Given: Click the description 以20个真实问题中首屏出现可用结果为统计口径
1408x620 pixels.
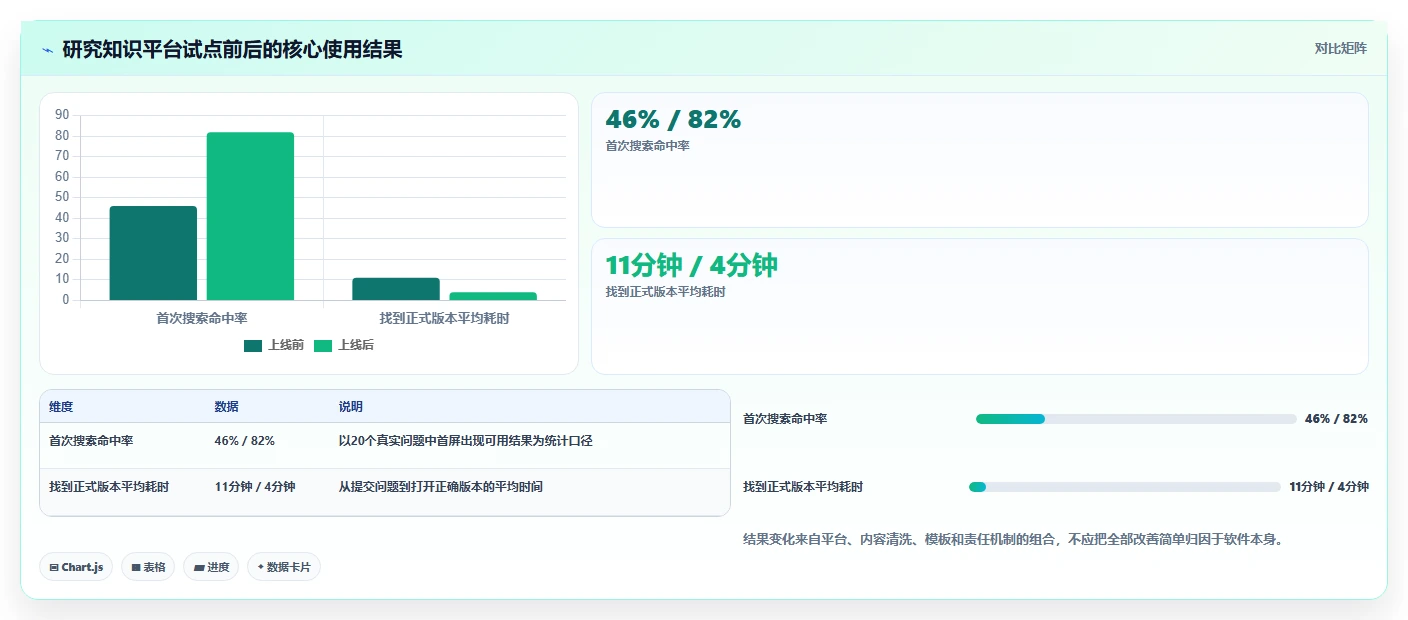Looking at the screenshot, I should [465, 441].
